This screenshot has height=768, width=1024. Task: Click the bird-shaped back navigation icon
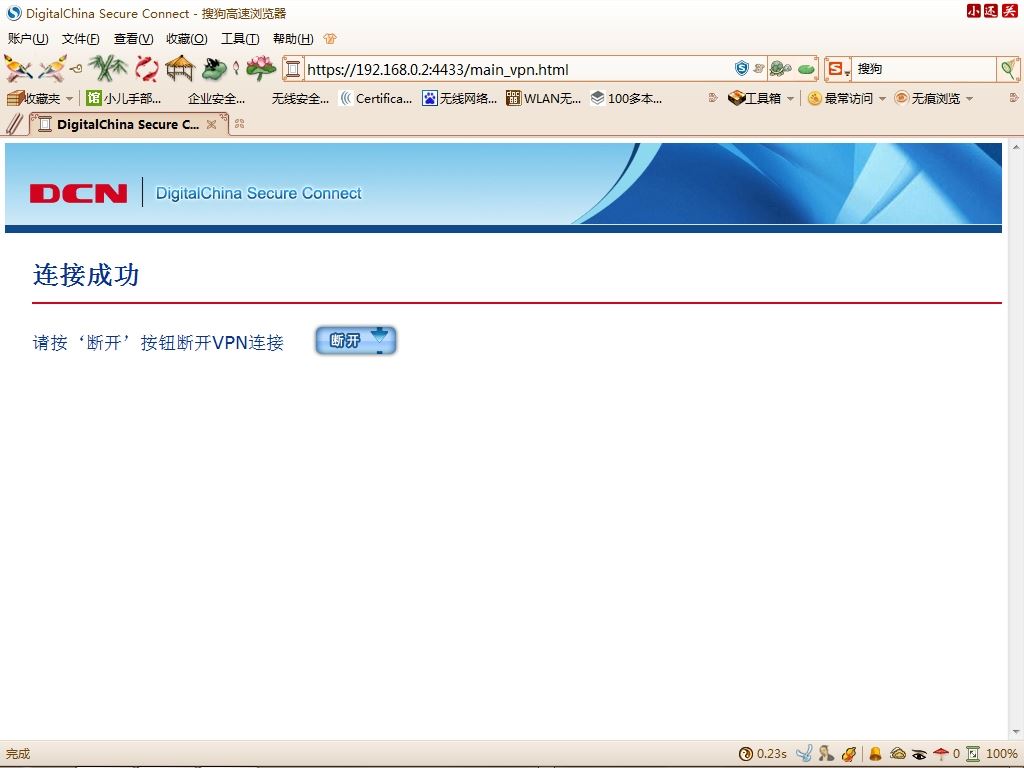pos(18,68)
